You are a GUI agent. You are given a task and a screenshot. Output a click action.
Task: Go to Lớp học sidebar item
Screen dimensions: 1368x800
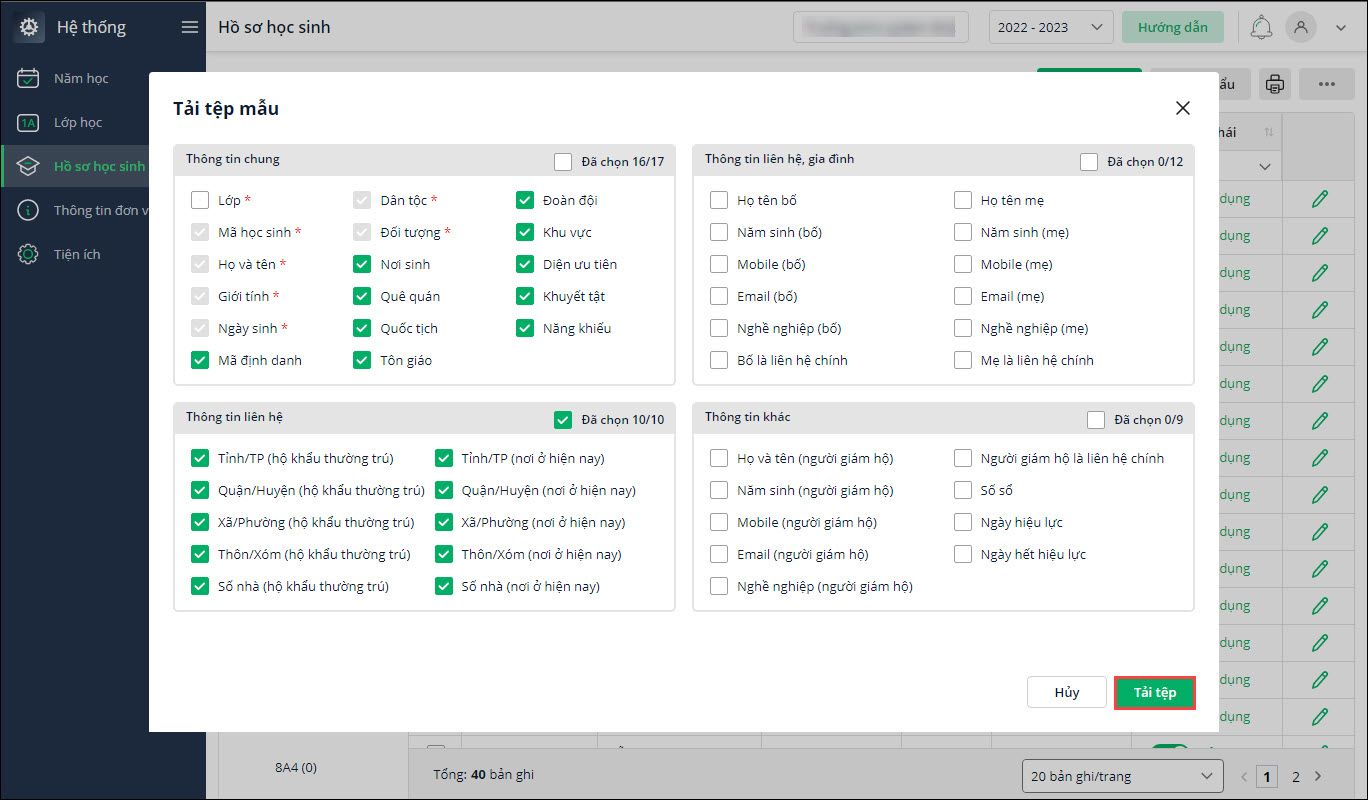pos(78,122)
